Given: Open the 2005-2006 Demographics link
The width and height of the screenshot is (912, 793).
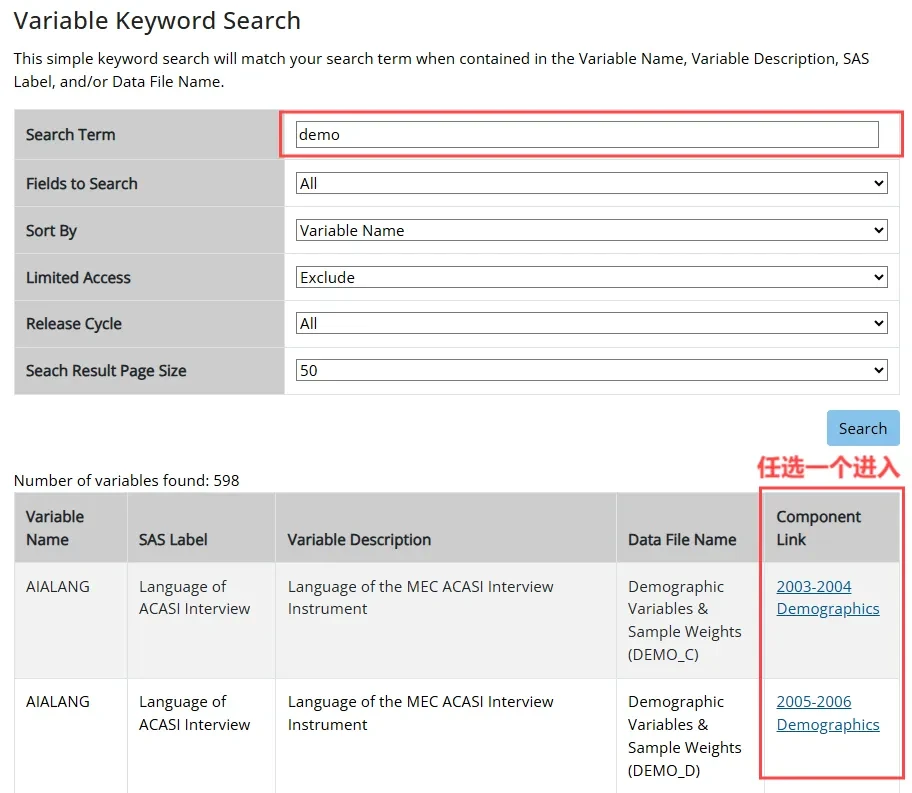Looking at the screenshot, I should pos(827,713).
